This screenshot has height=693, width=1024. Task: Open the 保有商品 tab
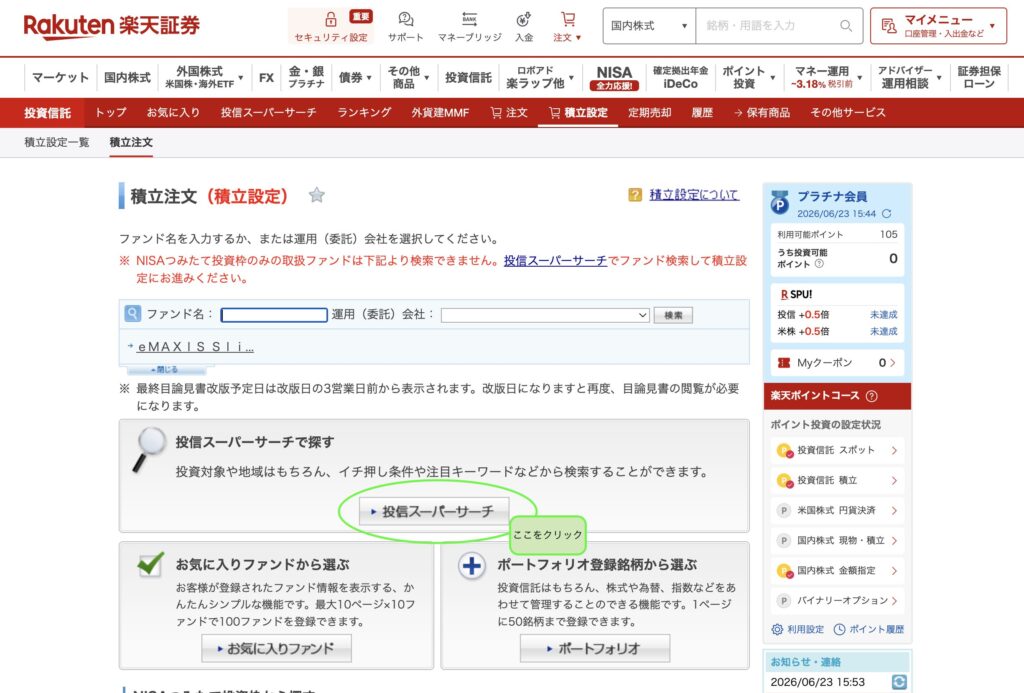[x=761, y=112]
